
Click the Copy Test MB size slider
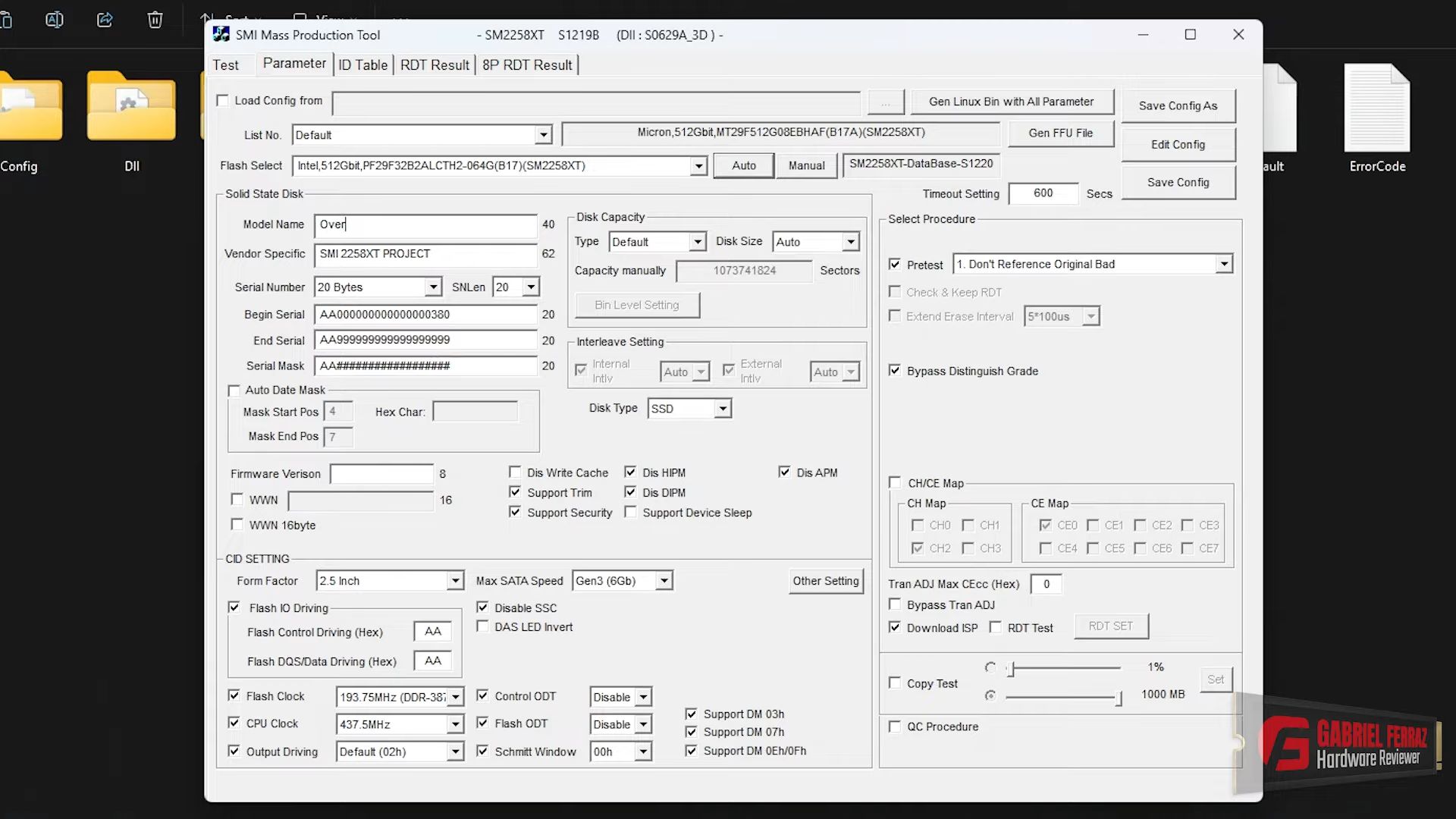1064,696
